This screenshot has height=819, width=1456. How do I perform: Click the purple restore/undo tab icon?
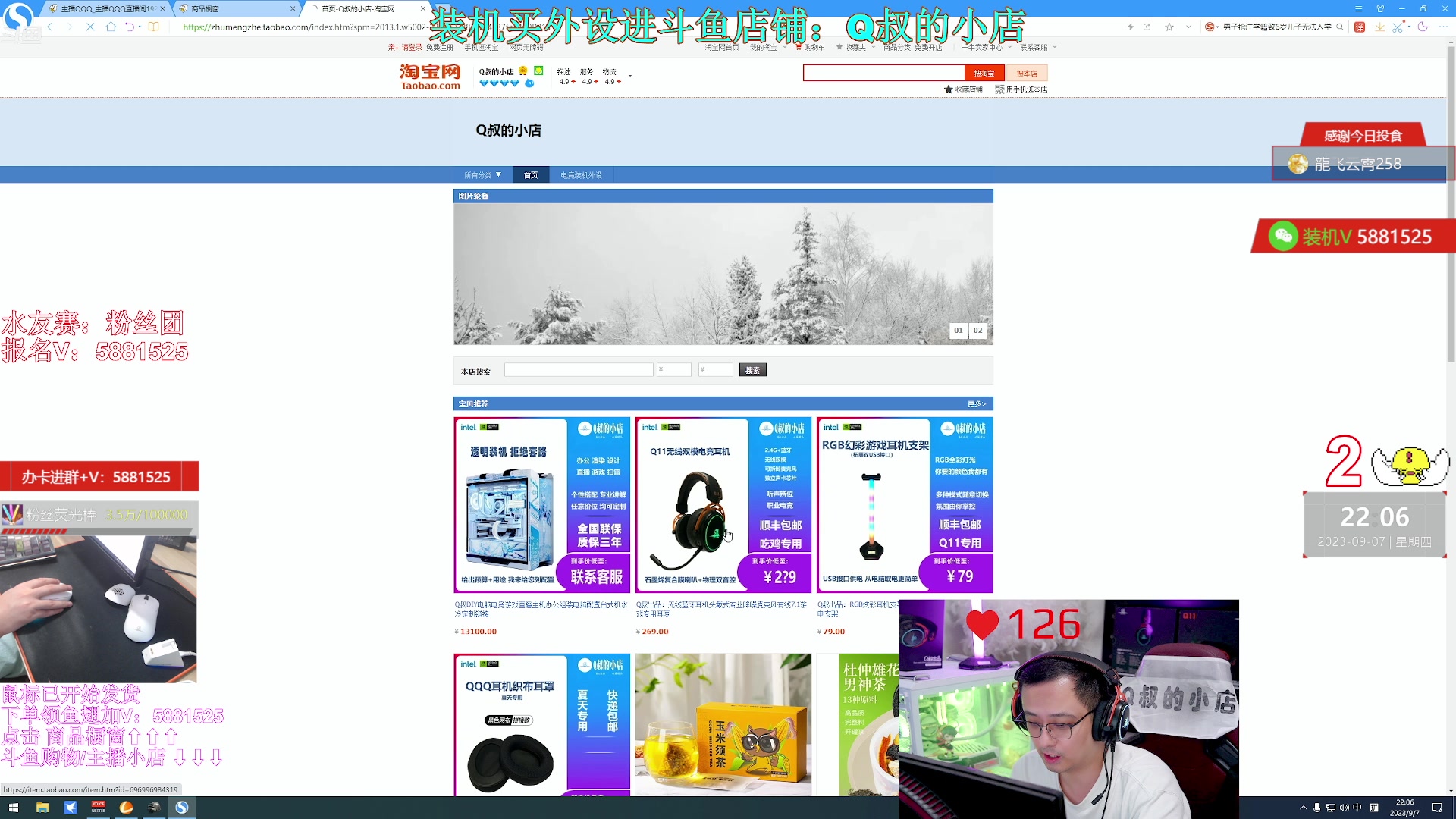pyautogui.click(x=130, y=27)
